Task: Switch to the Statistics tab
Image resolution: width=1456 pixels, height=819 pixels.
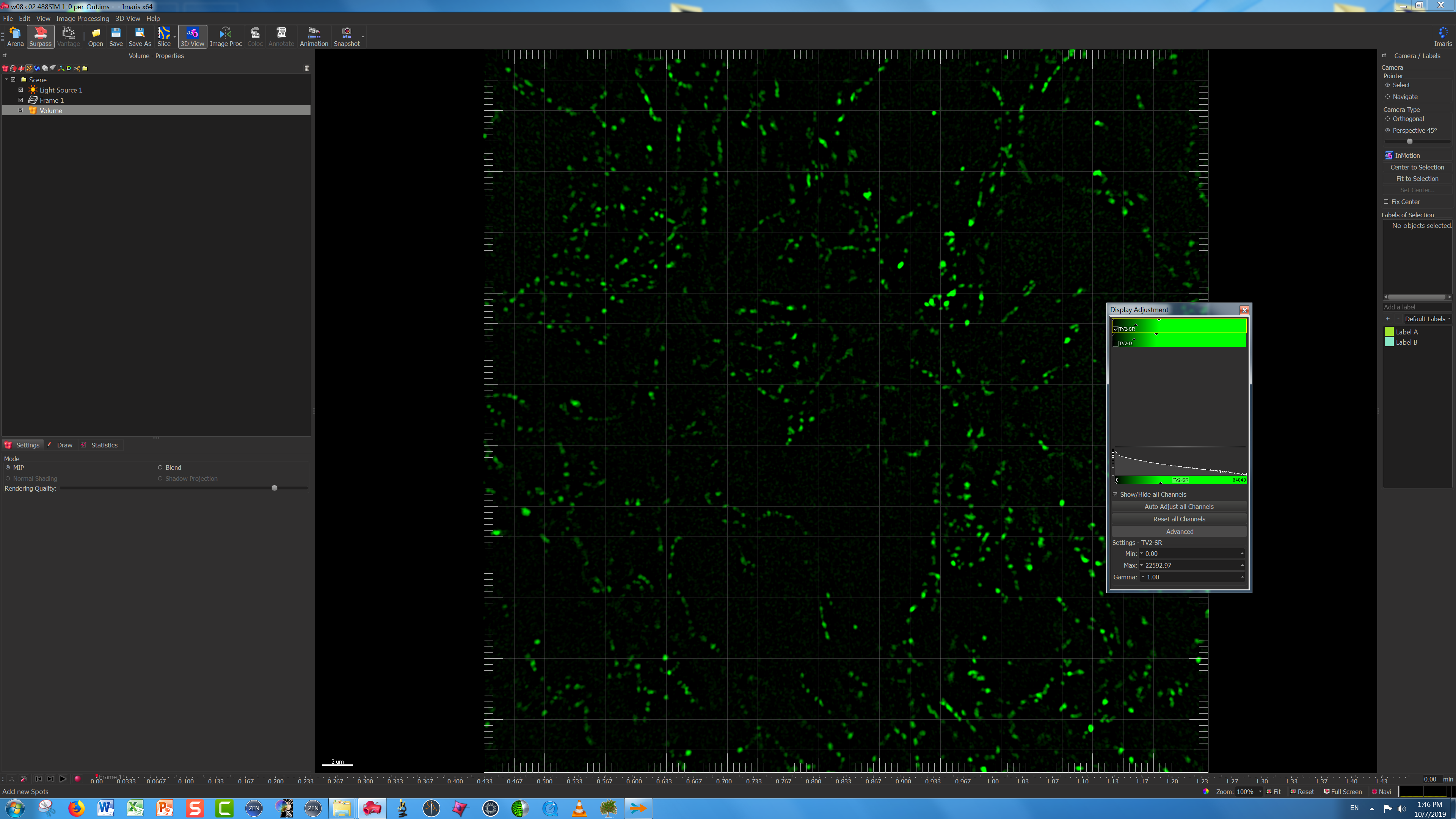Action: pyautogui.click(x=104, y=445)
